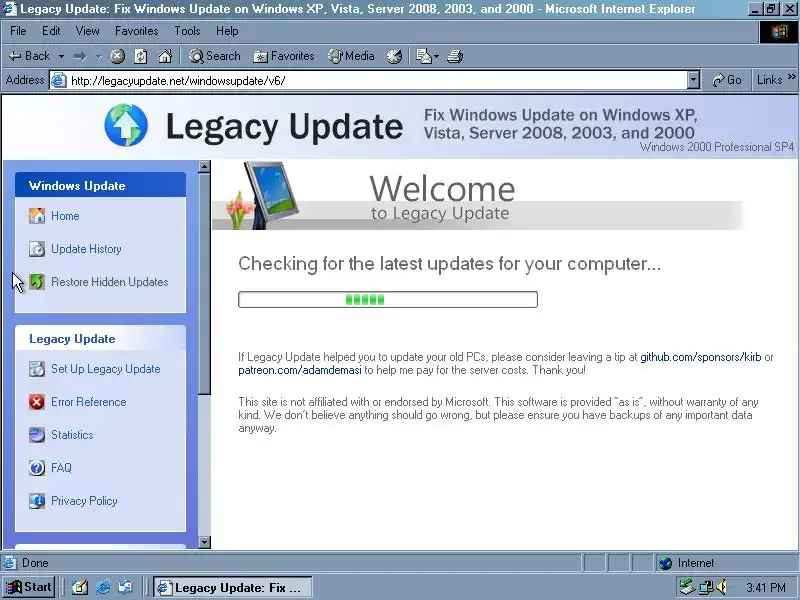Open the Tools menu

click(x=187, y=31)
